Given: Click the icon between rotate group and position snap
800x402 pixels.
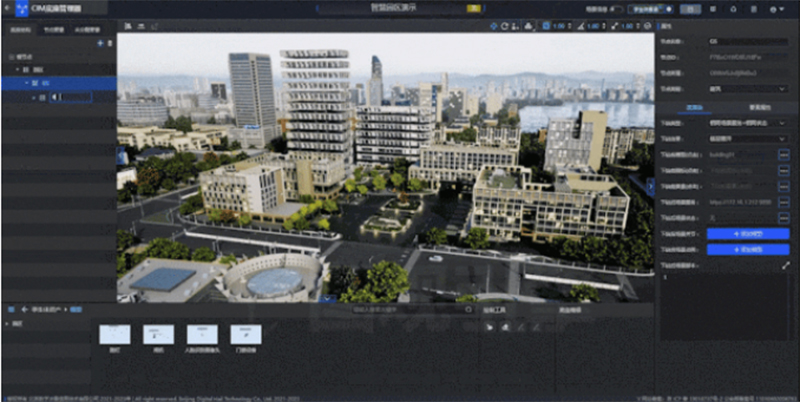Looking at the screenshot, I should [x=529, y=26].
